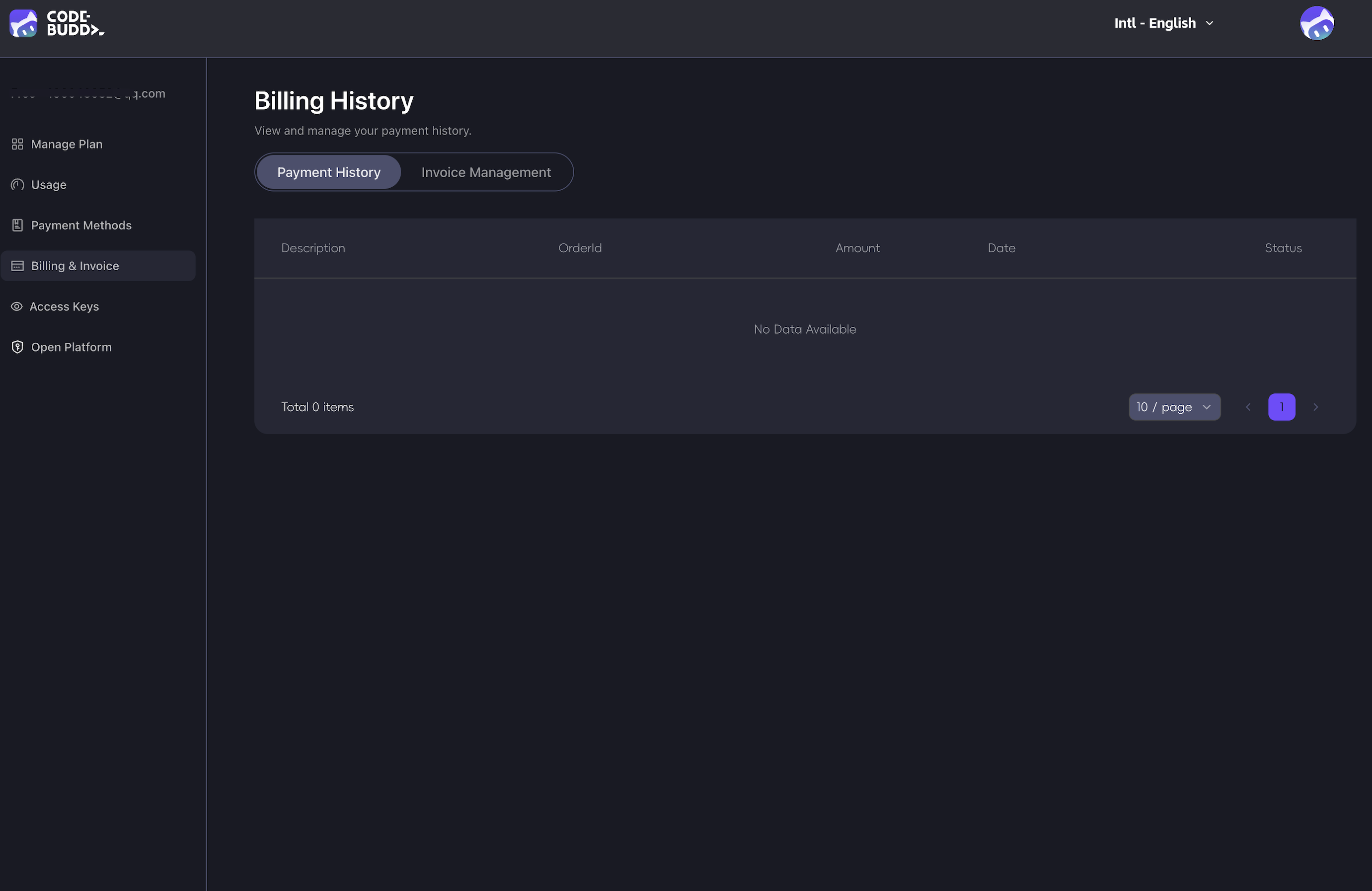Screen dimensions: 1372x891
Task: Click the Status column header
Action: [1283, 248]
